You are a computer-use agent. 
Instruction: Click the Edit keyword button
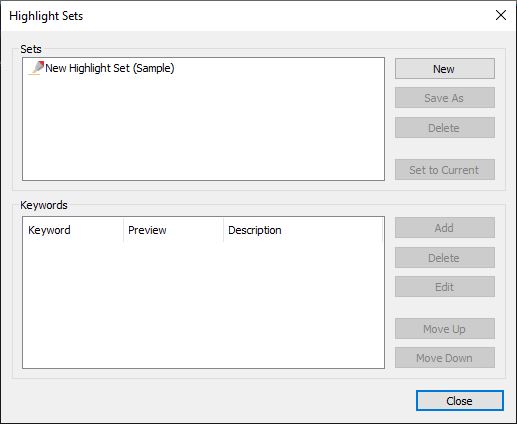click(445, 287)
